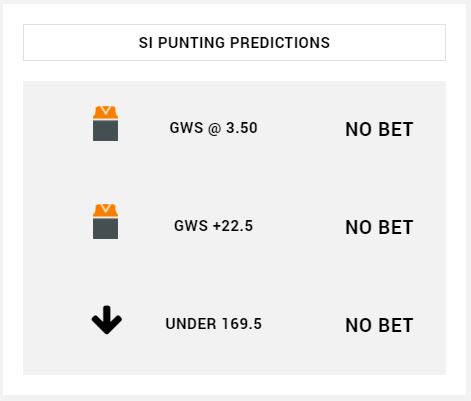Image resolution: width=471 pixels, height=401 pixels.
Task: Select the 169.5 total points number
Action: point(242,324)
